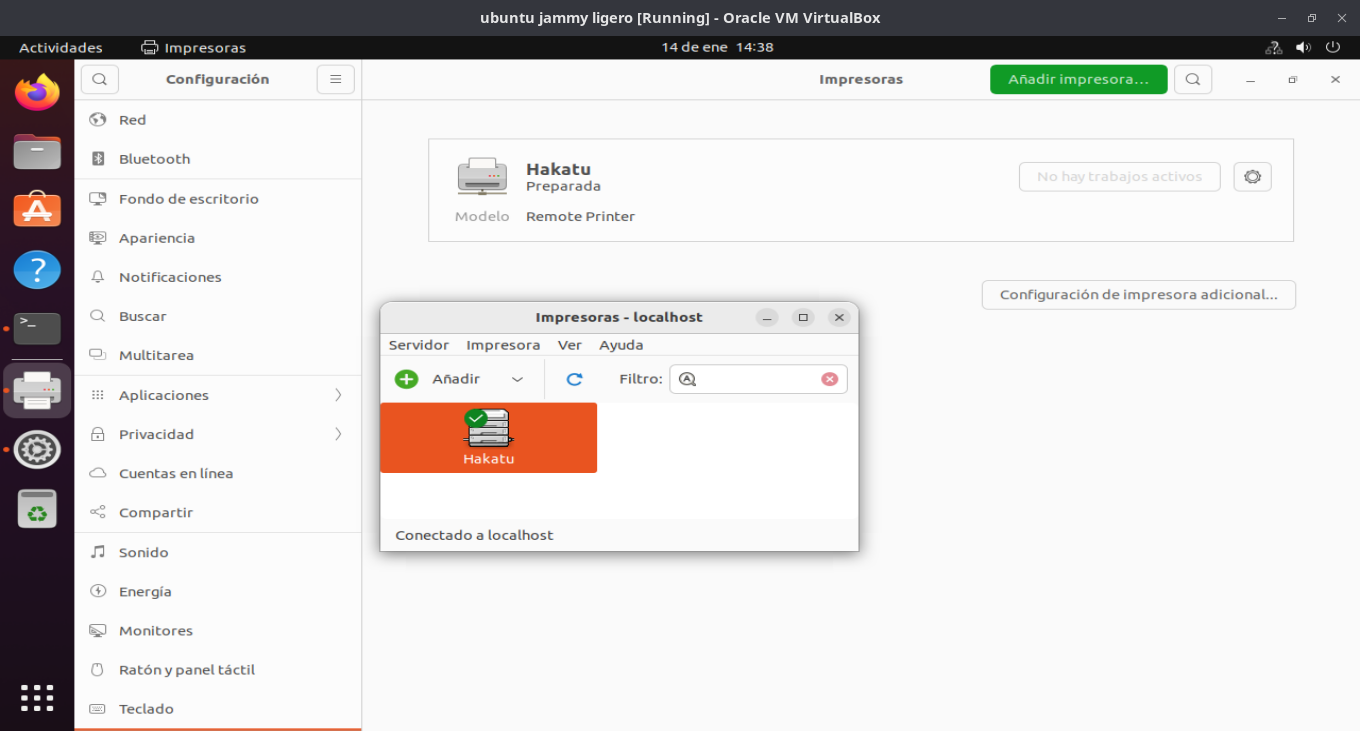Click the green plus Add icon
The image size is (1360, 731).
pos(406,379)
